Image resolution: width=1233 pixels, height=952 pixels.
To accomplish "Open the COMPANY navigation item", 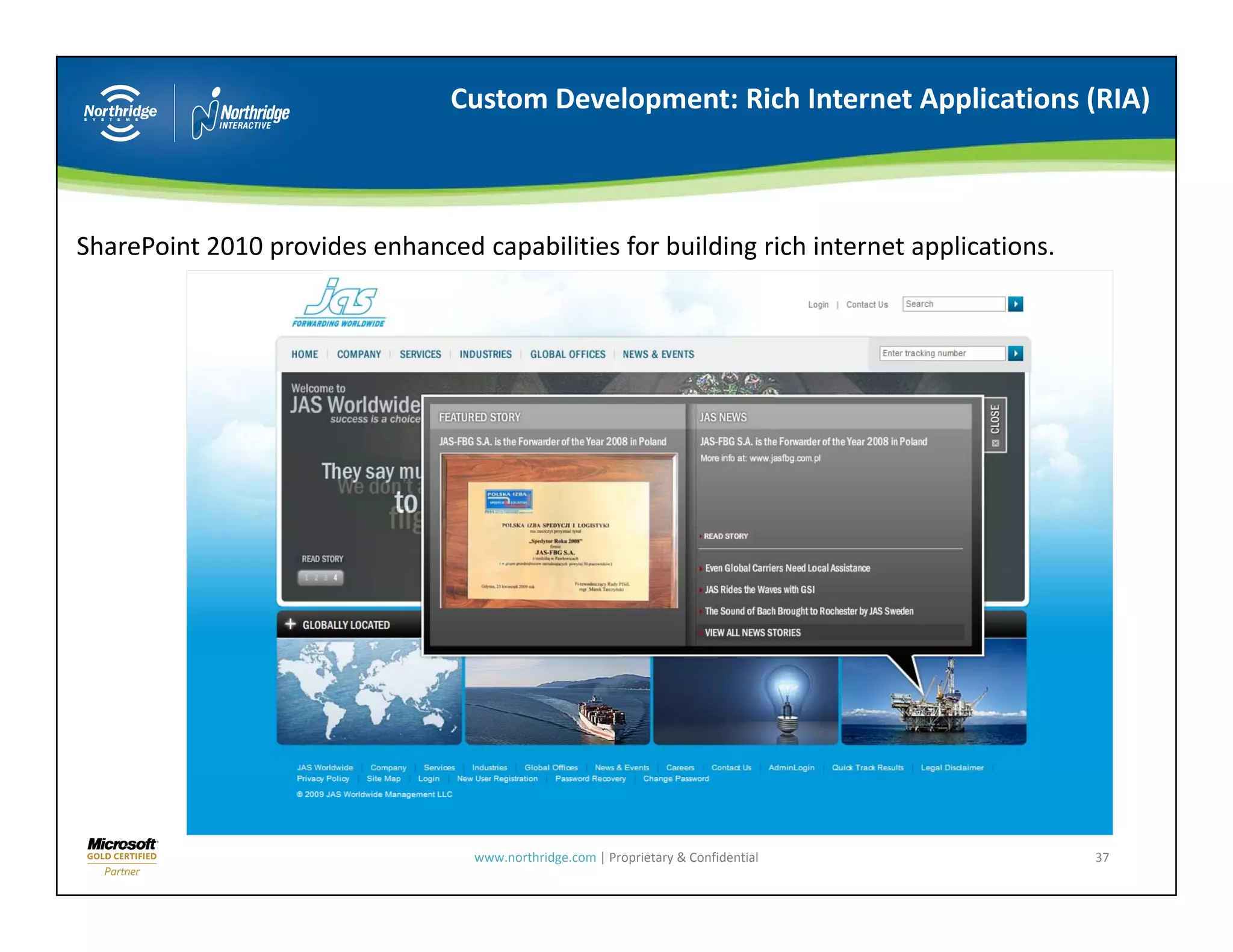I will click(359, 354).
